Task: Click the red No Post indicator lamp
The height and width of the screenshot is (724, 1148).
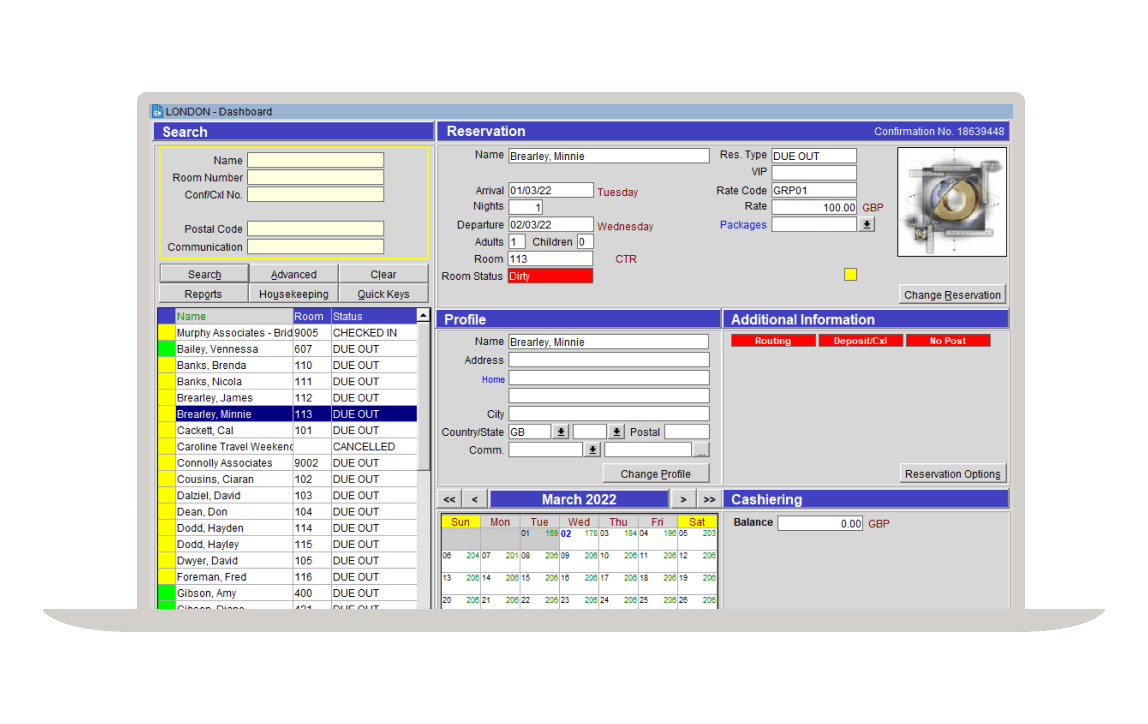Action: click(x=946, y=340)
